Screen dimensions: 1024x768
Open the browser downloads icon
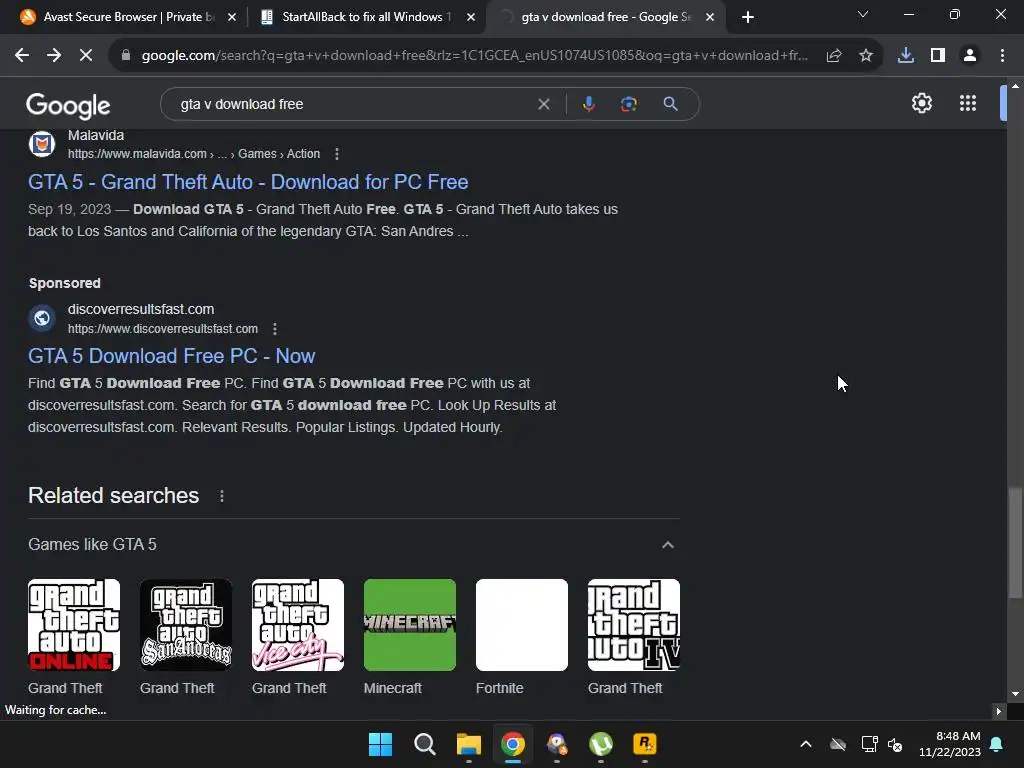pos(905,56)
